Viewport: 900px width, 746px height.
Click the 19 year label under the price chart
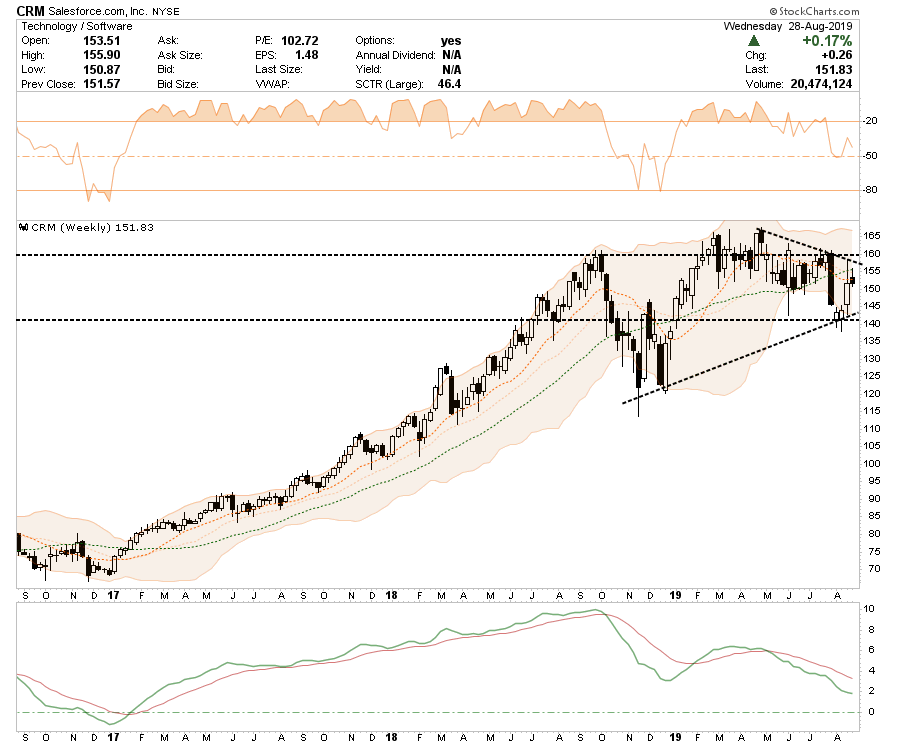675,595
